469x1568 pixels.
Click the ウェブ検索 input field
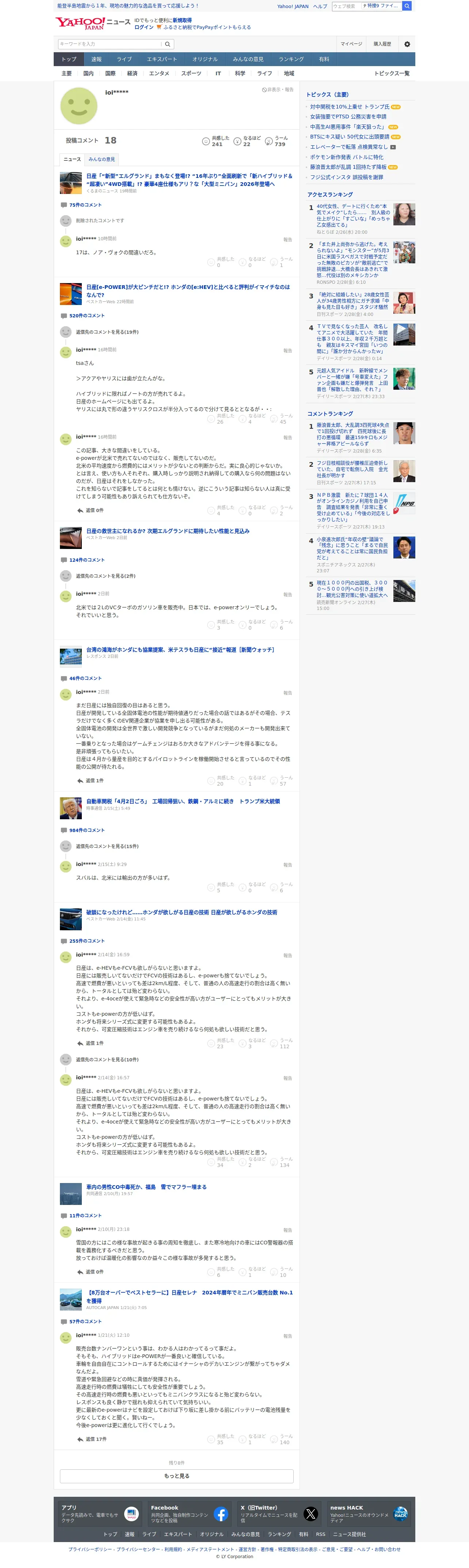pos(346,5)
